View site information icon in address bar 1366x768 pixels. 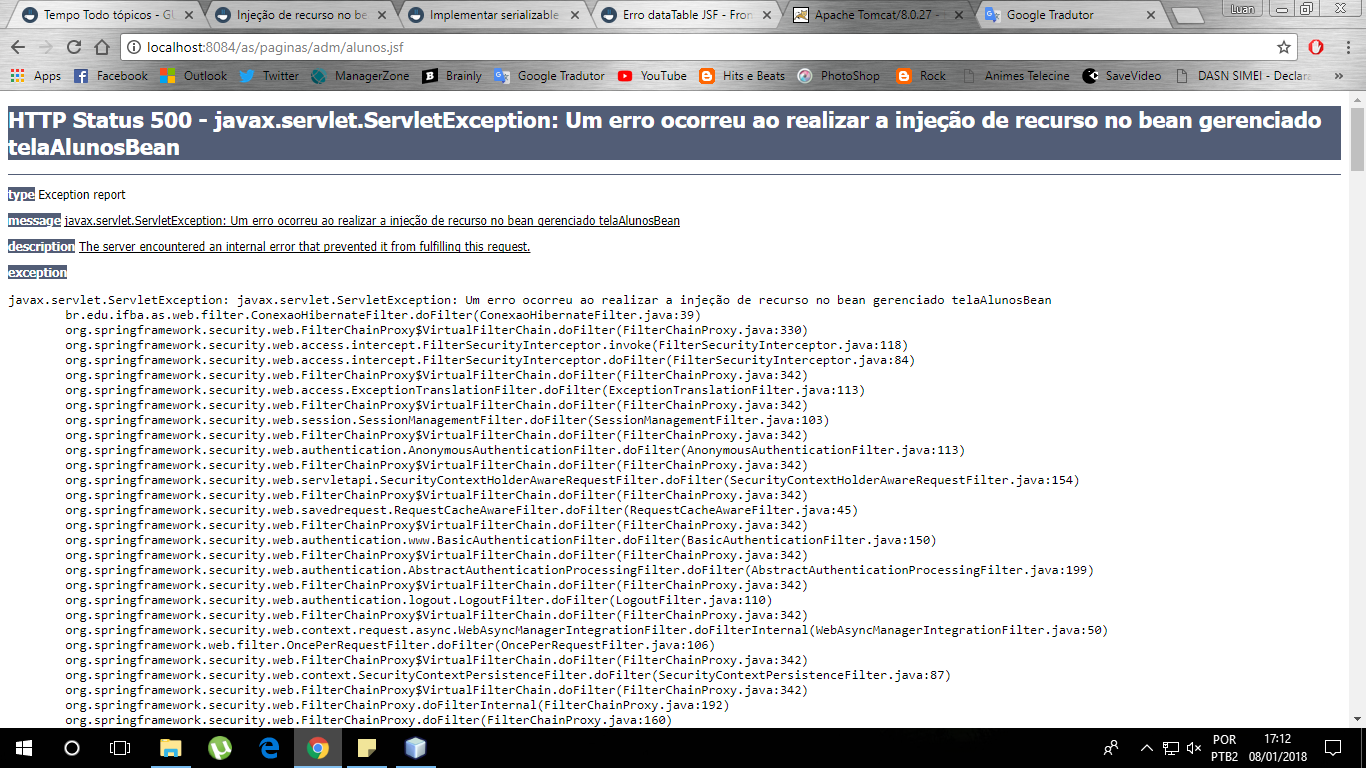pos(134,47)
